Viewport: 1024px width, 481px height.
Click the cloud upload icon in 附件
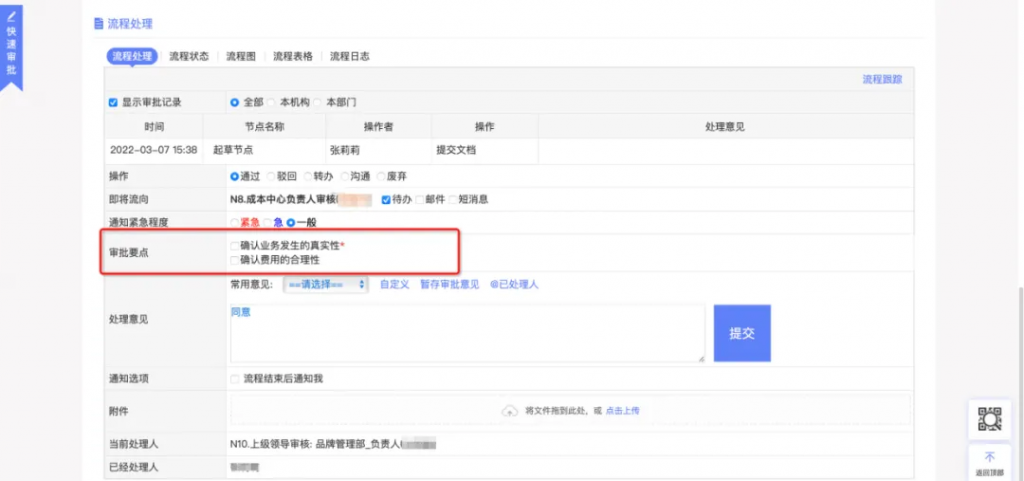coord(509,410)
